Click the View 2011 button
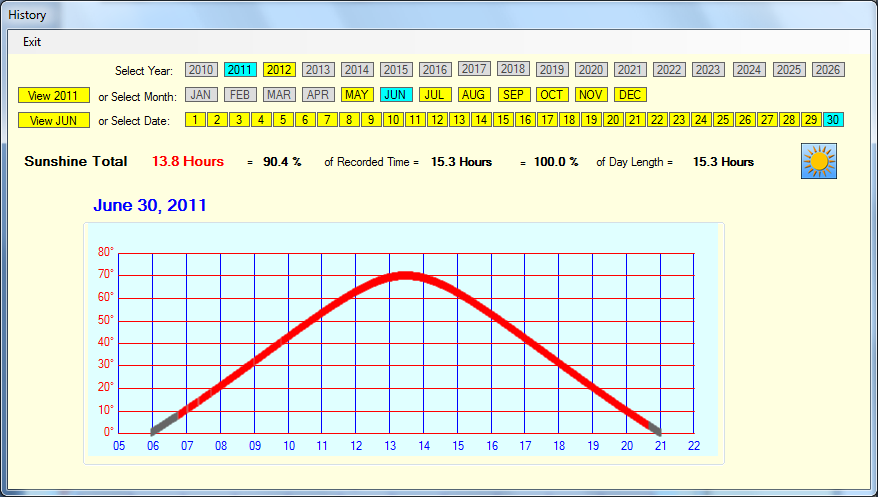 click(54, 96)
